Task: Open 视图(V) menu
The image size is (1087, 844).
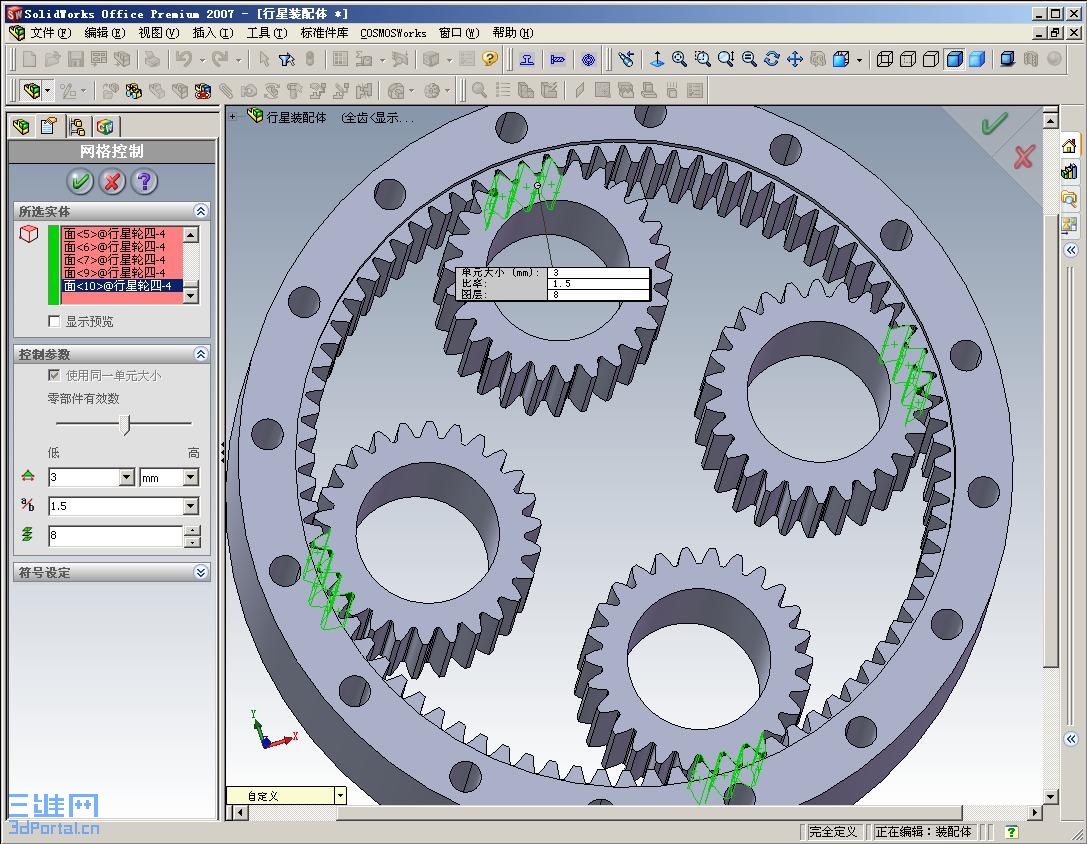Action: pyautogui.click(x=158, y=33)
